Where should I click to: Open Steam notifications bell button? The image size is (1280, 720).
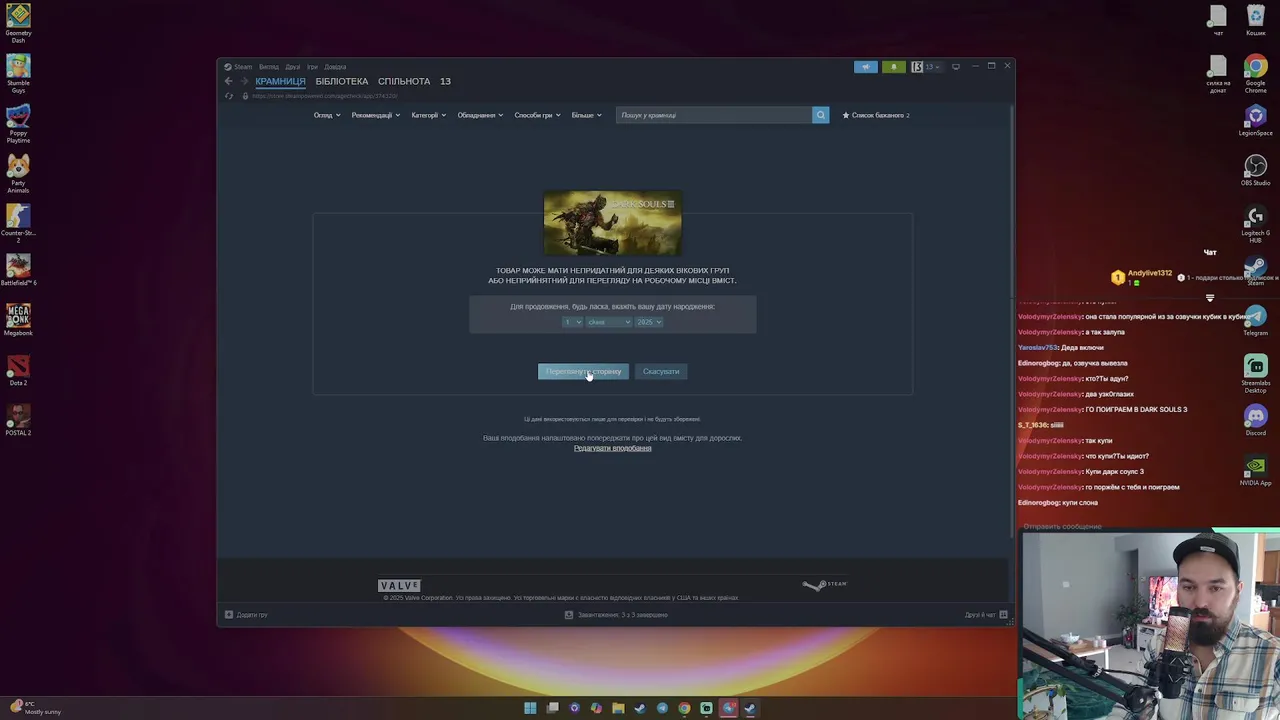pos(893,67)
